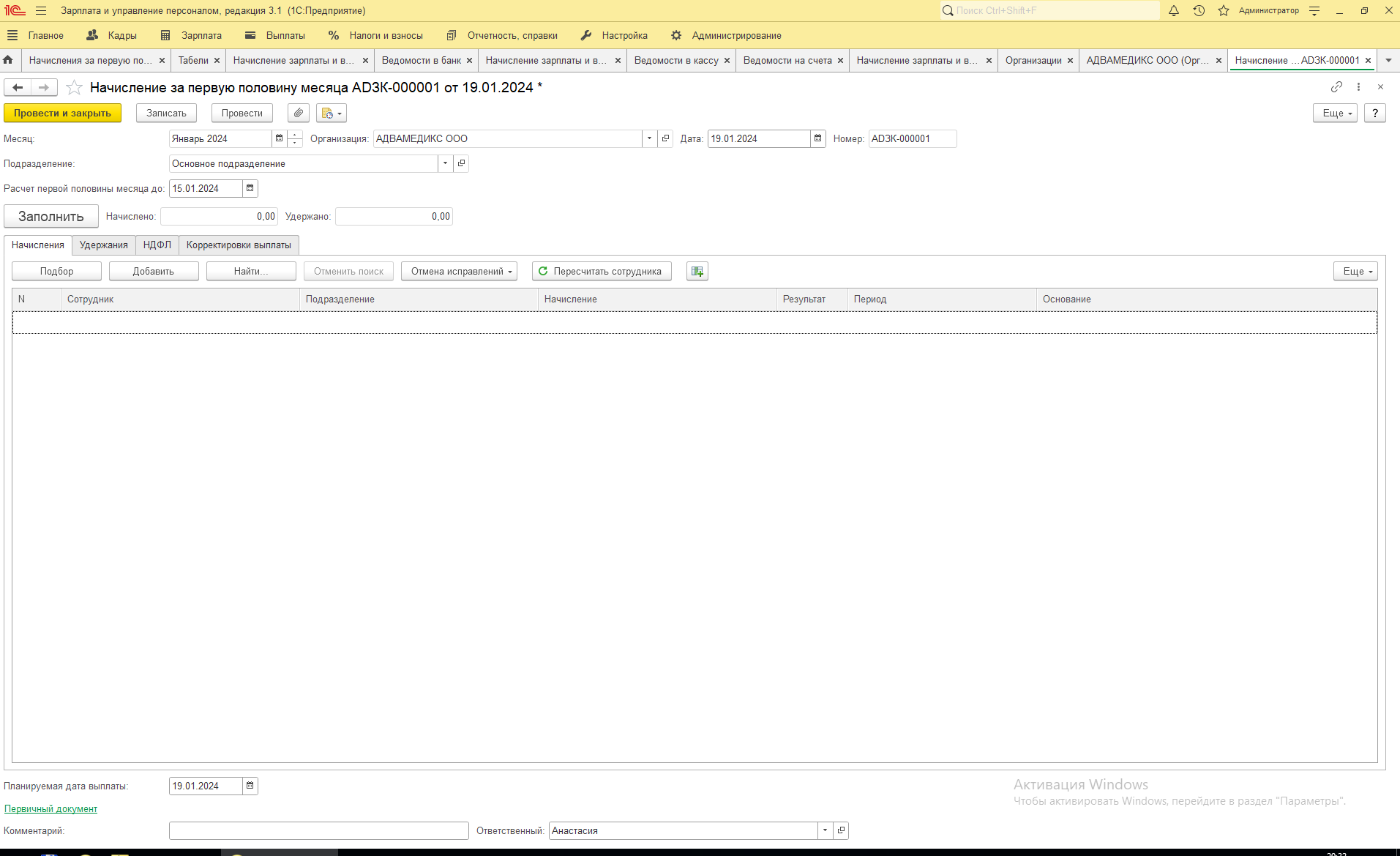Mark document as favorite with star icon
This screenshot has width=1400, height=856.
[74, 88]
